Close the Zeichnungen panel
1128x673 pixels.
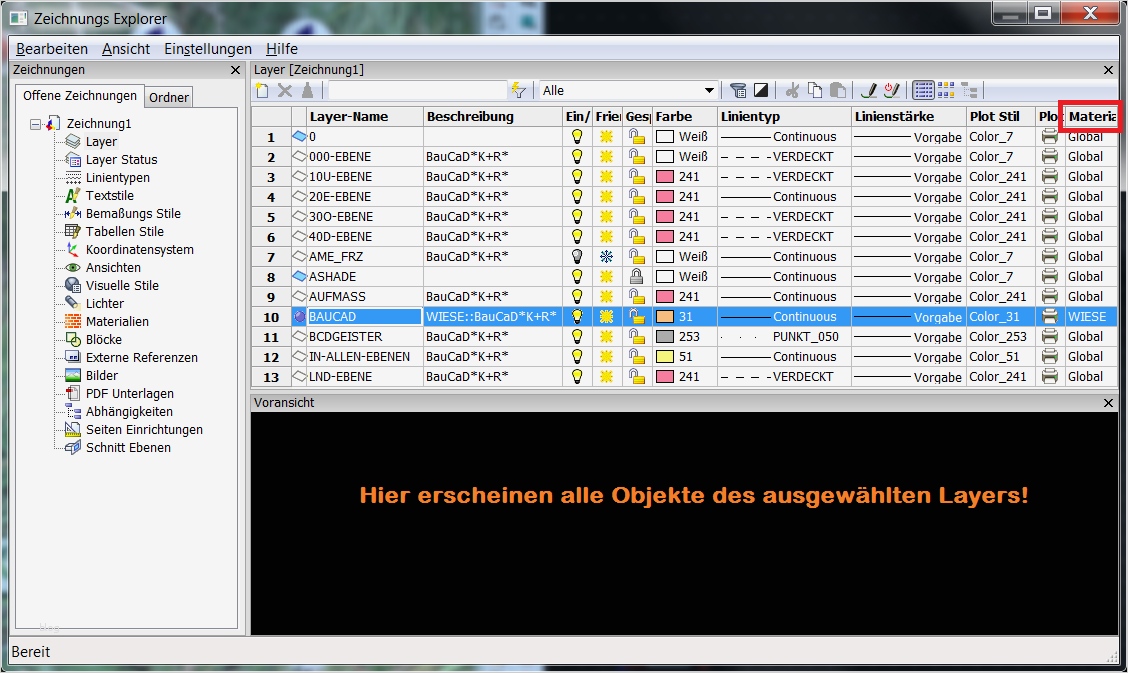coord(235,70)
